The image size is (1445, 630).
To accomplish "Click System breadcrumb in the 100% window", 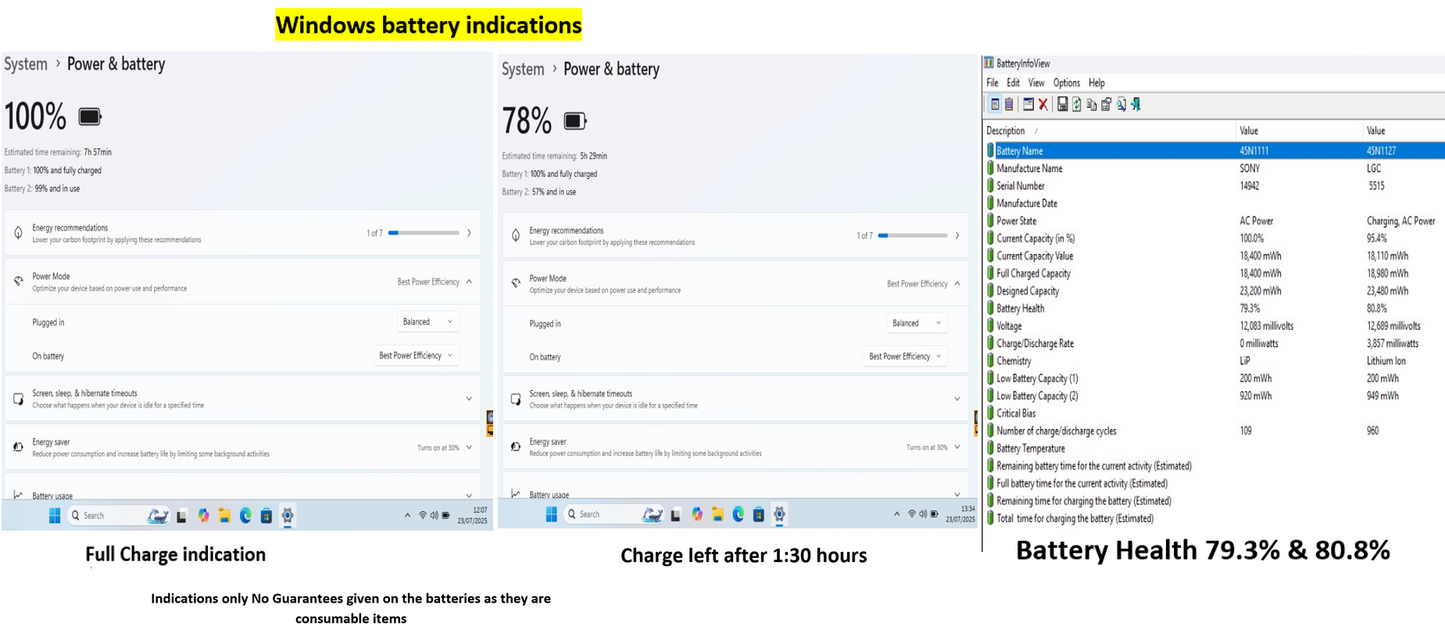I will [x=26, y=64].
